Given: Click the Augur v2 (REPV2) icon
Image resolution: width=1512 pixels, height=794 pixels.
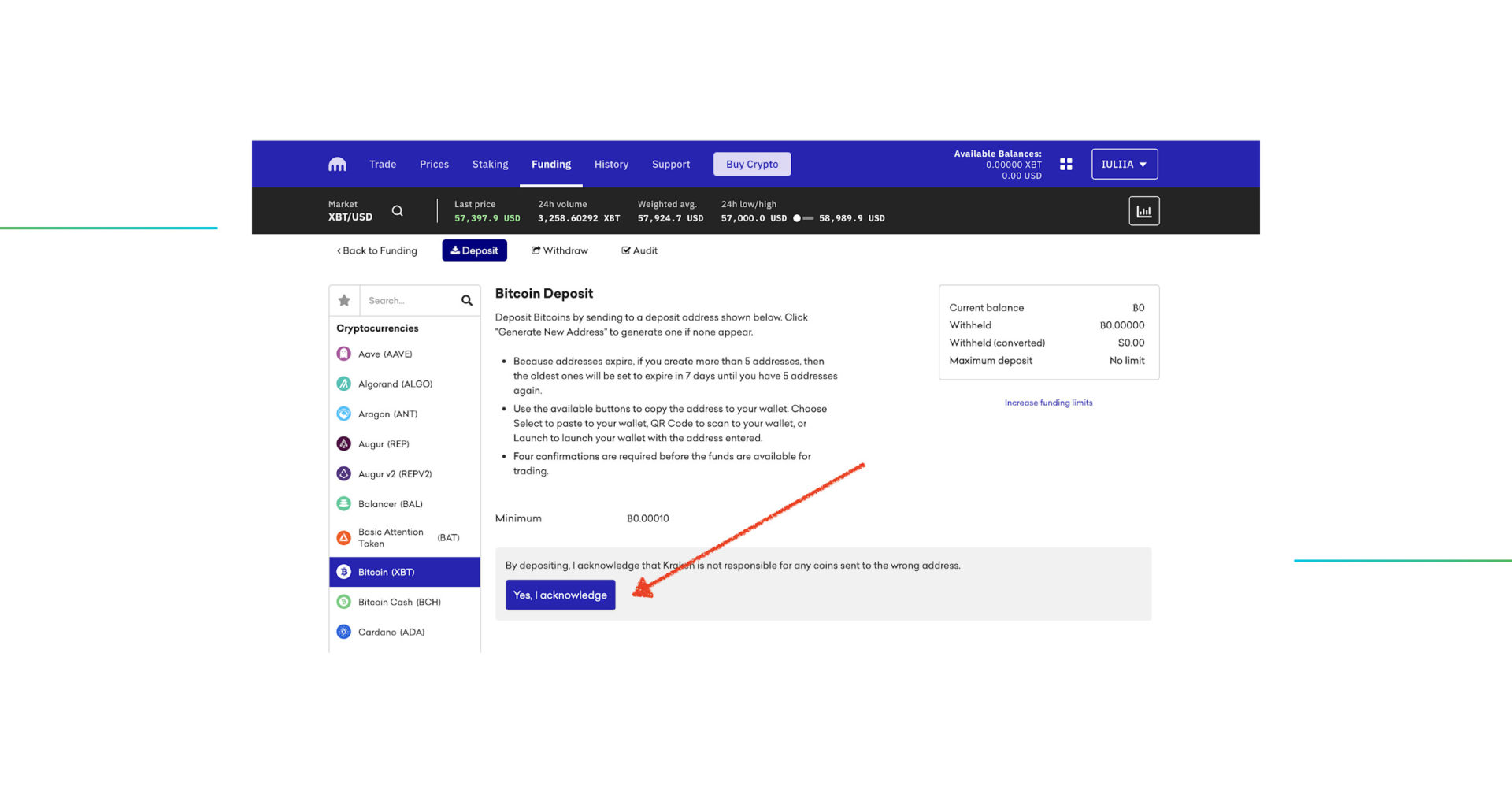Looking at the screenshot, I should click(344, 473).
